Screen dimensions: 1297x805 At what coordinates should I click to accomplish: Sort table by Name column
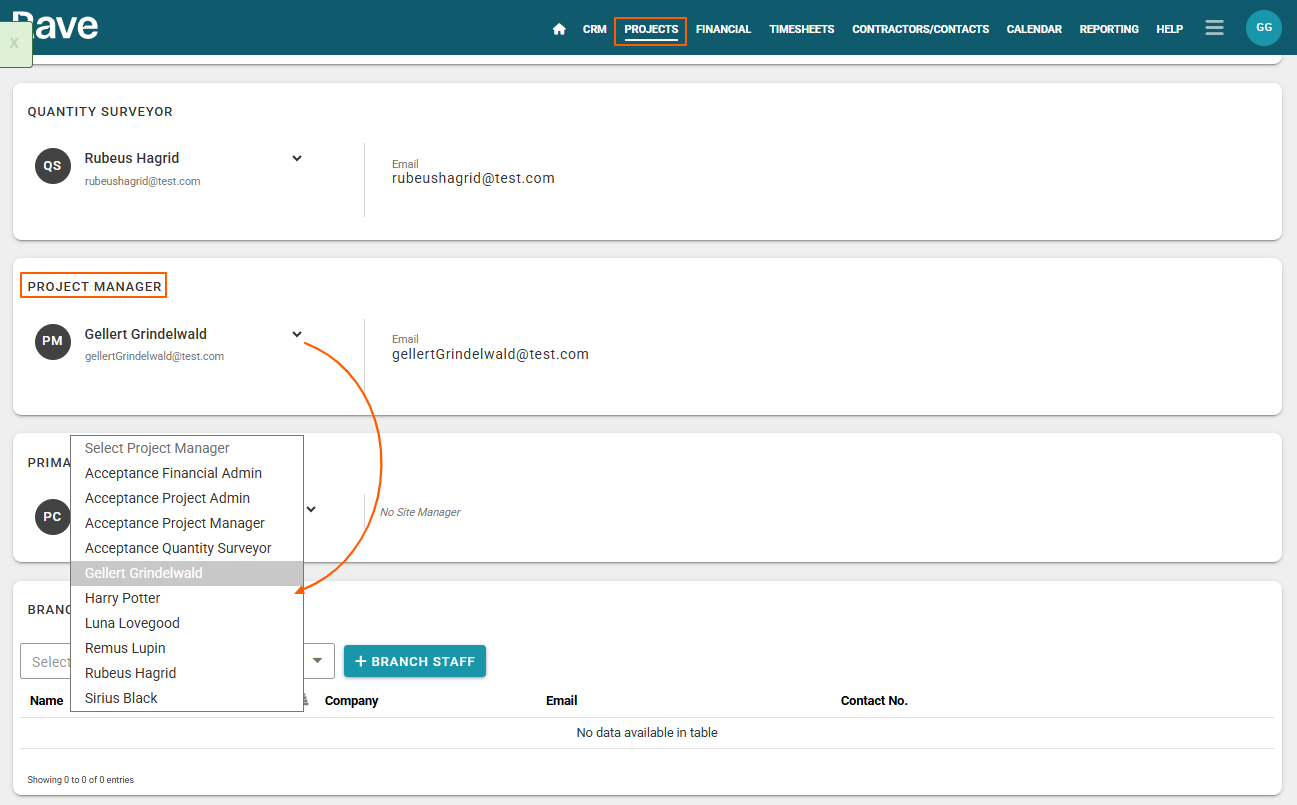tap(46, 700)
